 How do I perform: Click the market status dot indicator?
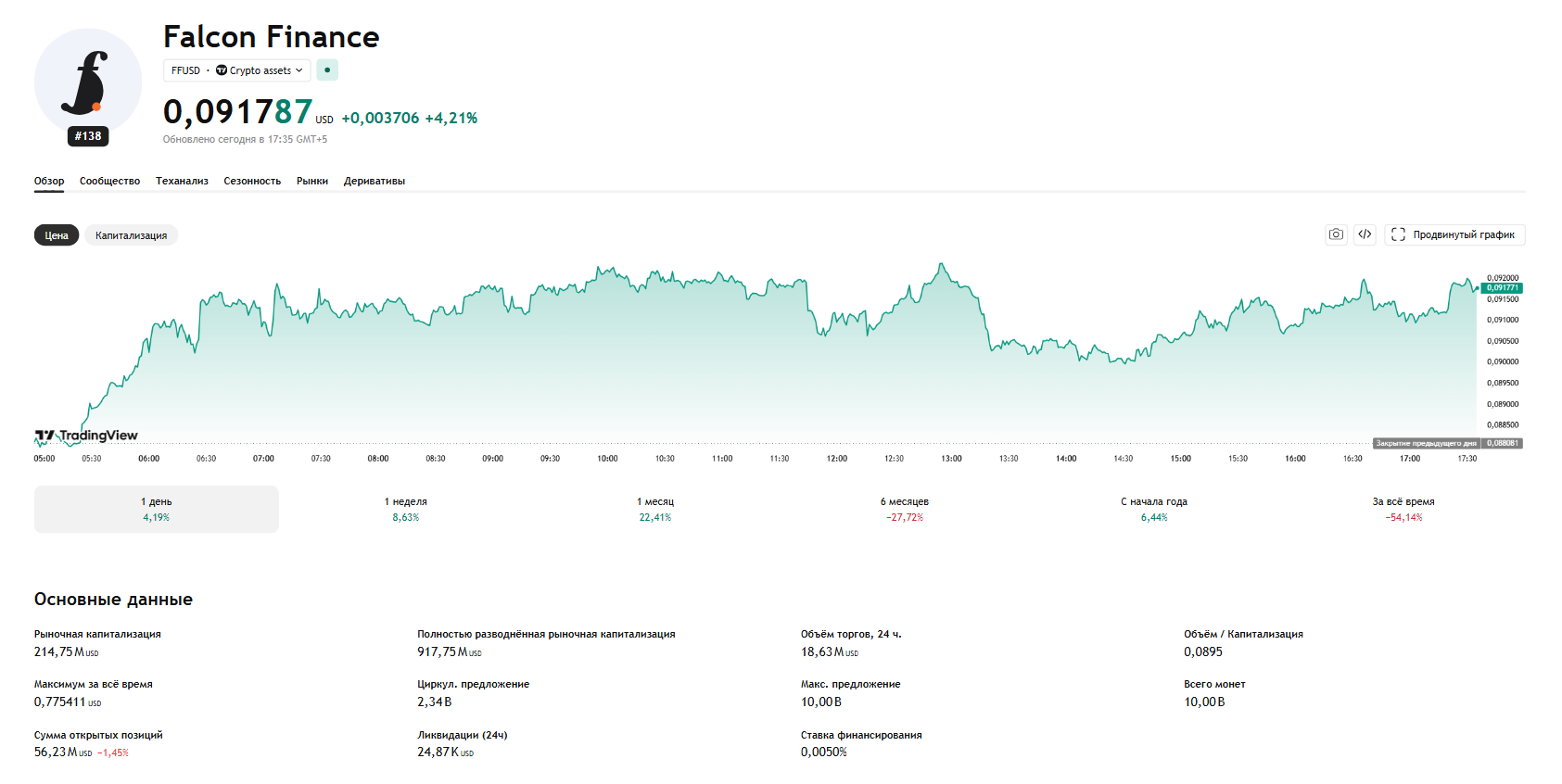point(327,70)
